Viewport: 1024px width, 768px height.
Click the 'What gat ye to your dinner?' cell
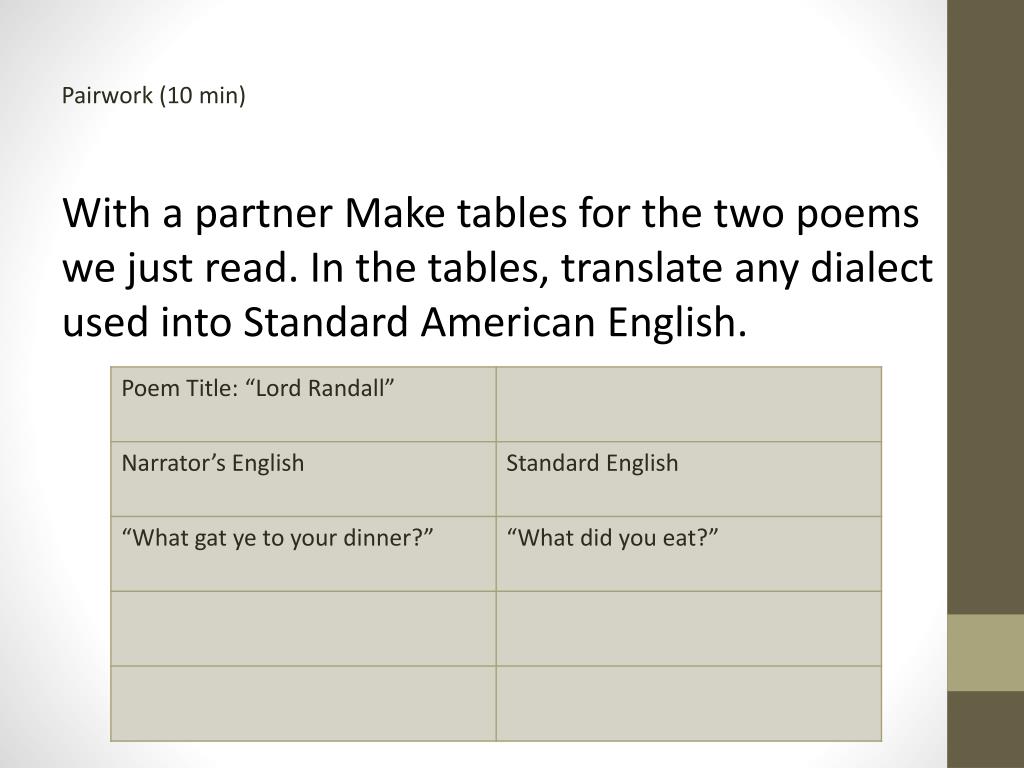[x=303, y=554]
